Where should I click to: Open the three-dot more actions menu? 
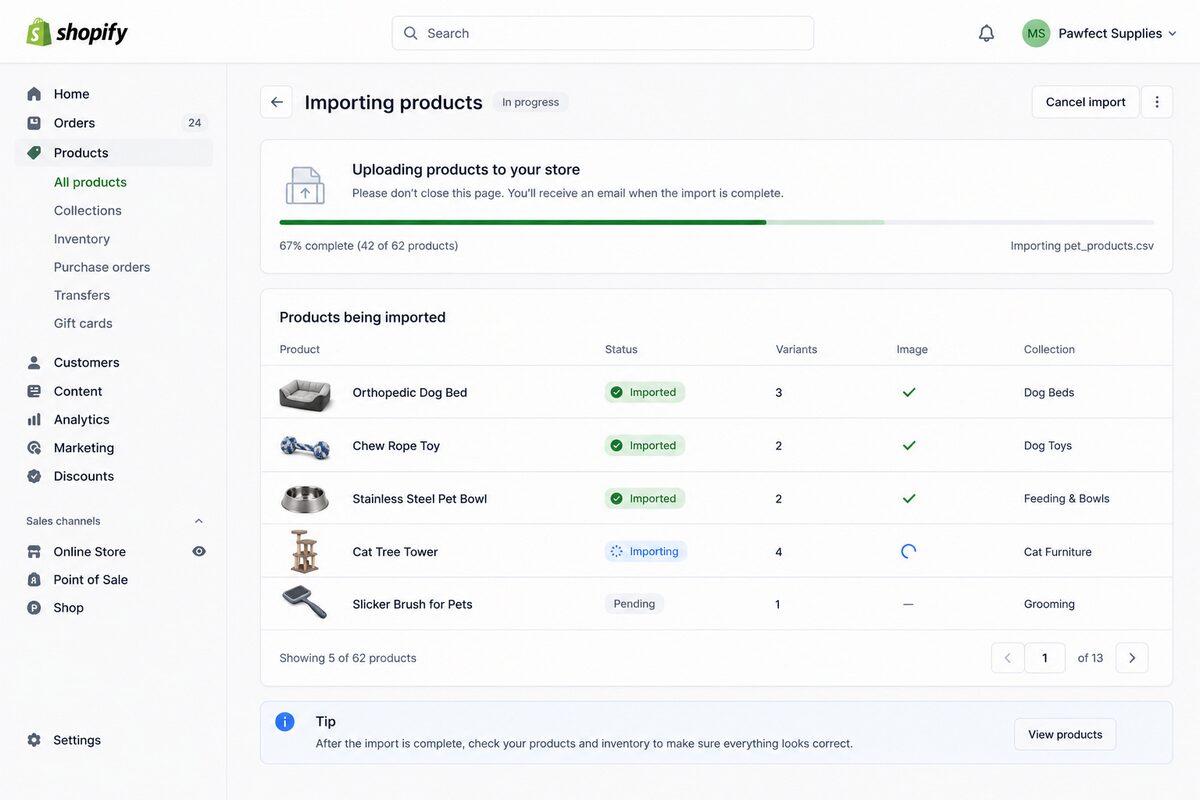(x=1157, y=102)
